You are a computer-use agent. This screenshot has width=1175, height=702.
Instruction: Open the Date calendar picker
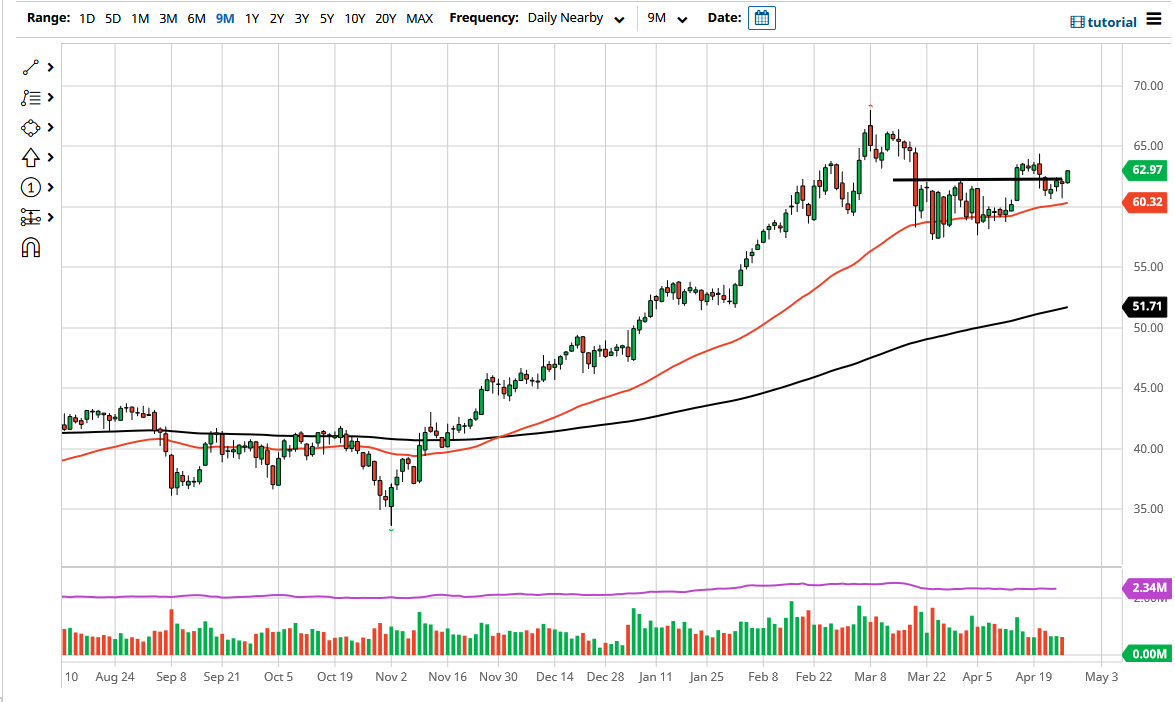[761, 17]
